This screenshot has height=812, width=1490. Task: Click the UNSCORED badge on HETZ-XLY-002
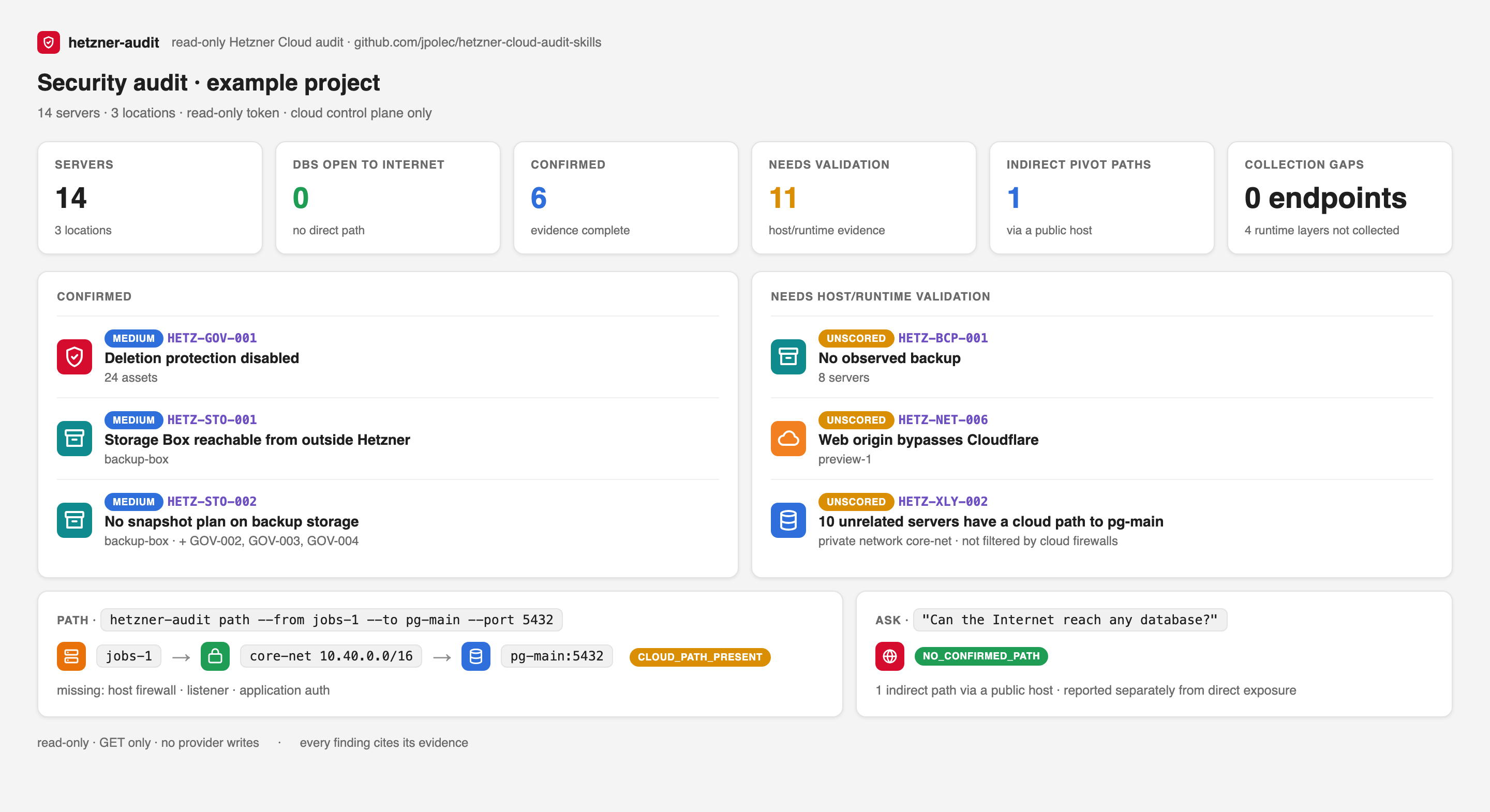(856, 502)
